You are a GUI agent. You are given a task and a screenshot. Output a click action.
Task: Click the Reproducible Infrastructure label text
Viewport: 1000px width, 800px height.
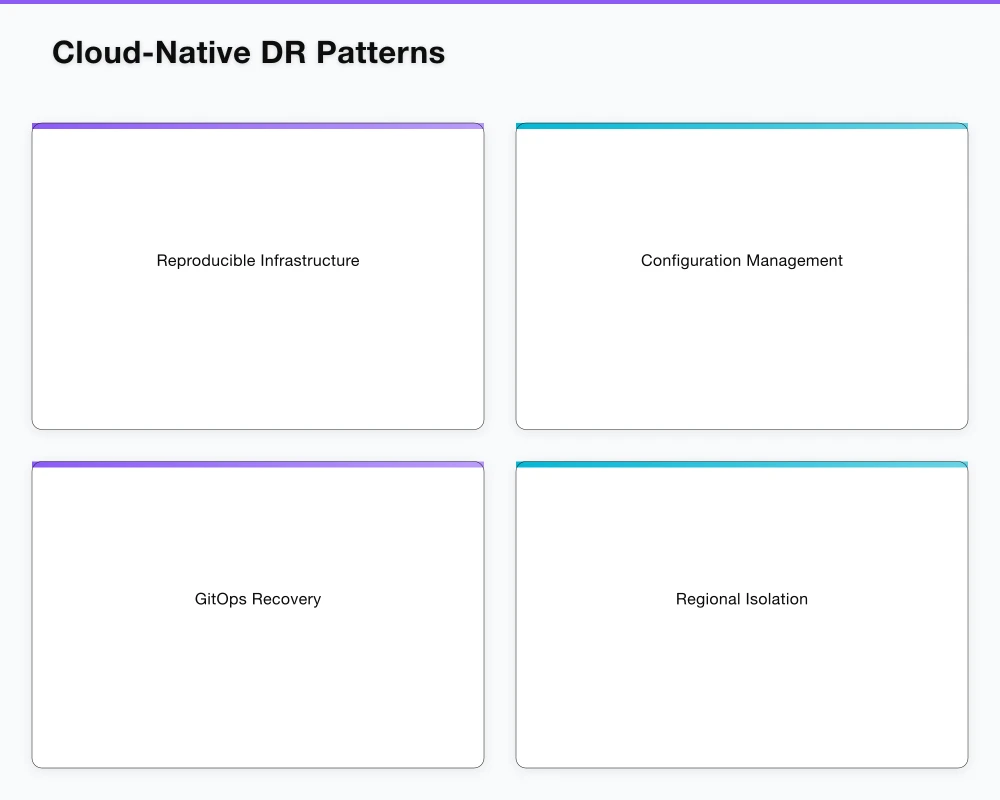click(258, 260)
